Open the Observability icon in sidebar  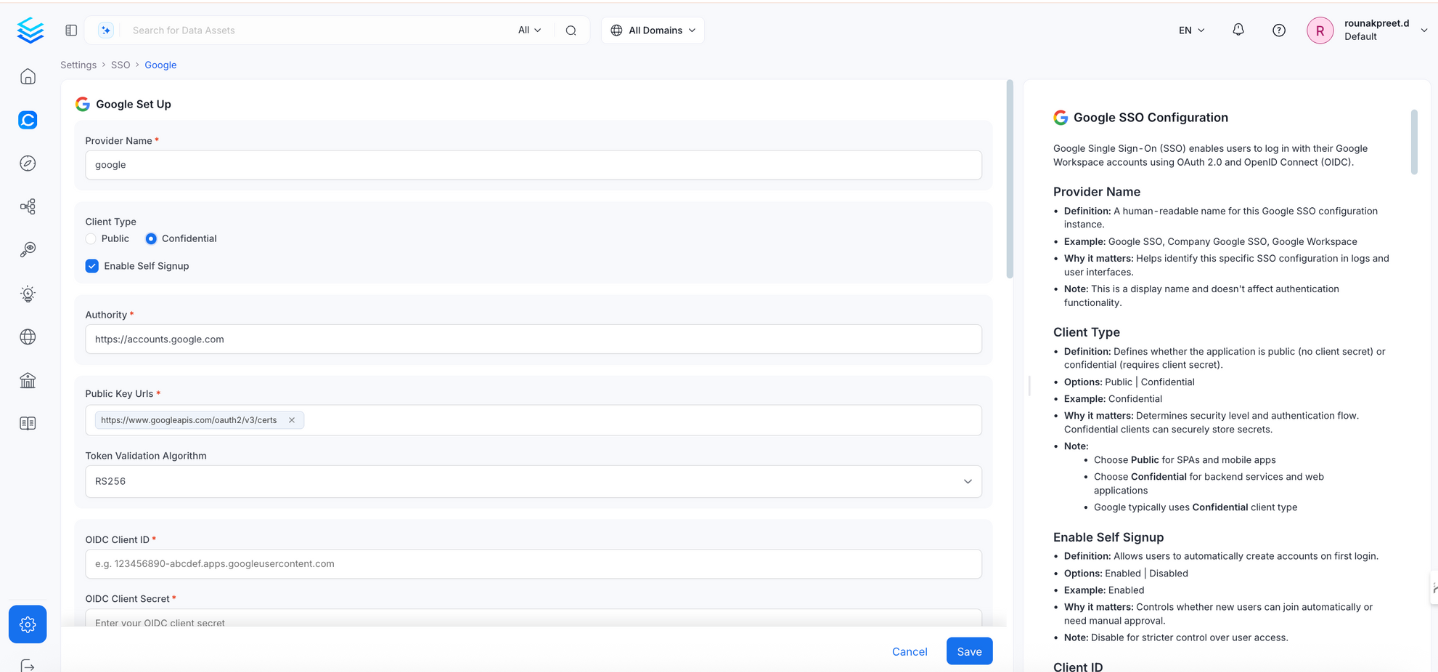pos(28,250)
